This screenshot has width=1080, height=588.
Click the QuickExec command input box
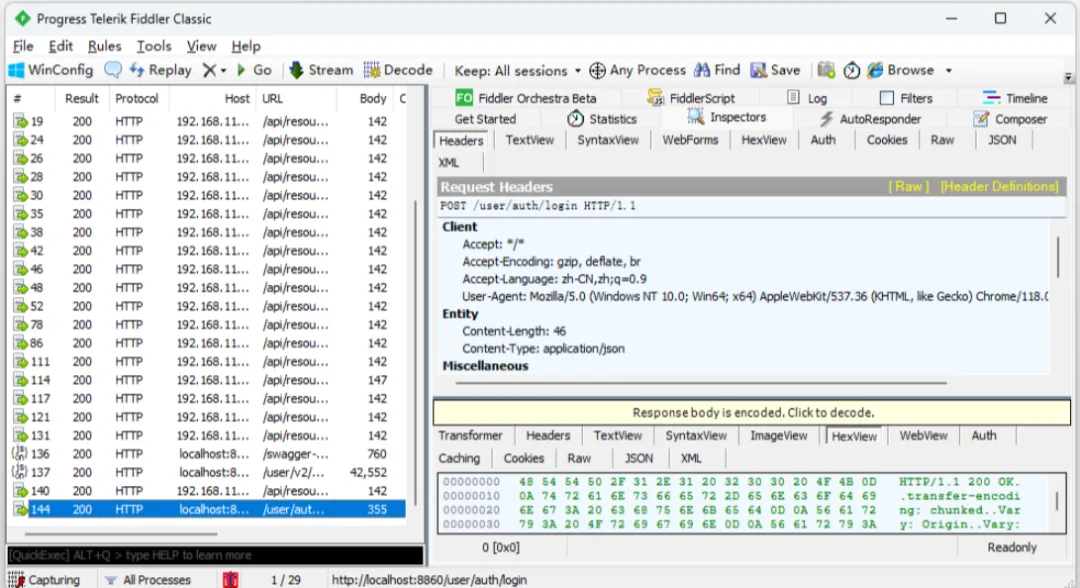coord(215,555)
